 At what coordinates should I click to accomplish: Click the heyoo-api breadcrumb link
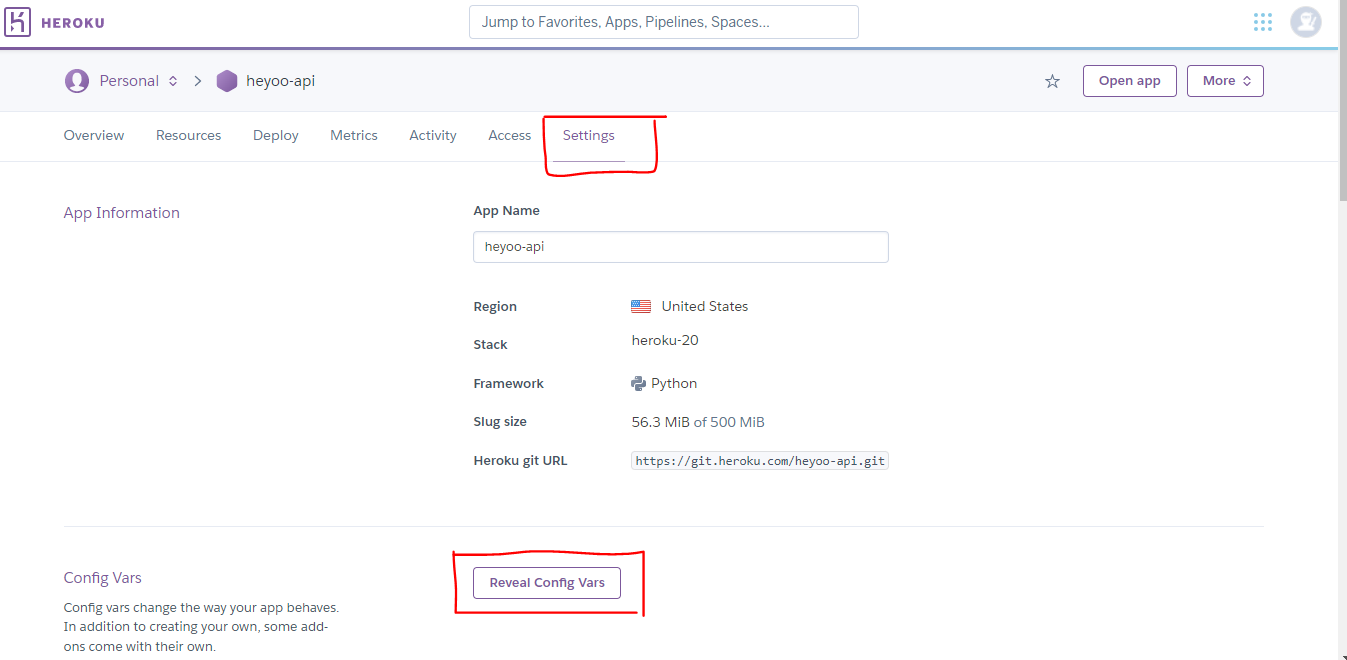point(280,81)
